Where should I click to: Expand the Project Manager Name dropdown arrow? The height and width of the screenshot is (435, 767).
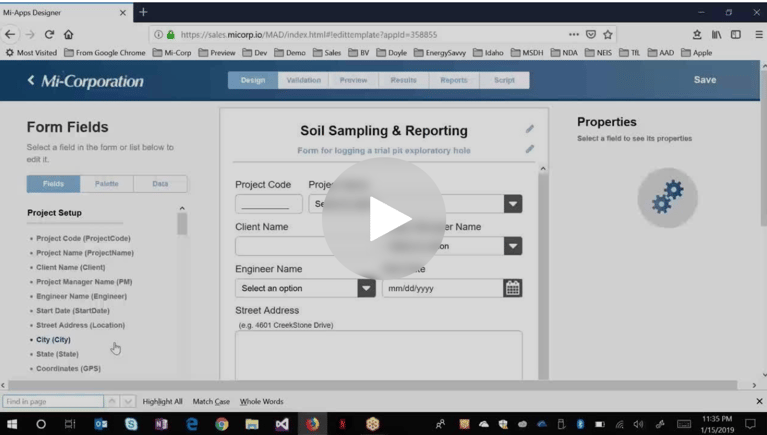[x=513, y=246]
